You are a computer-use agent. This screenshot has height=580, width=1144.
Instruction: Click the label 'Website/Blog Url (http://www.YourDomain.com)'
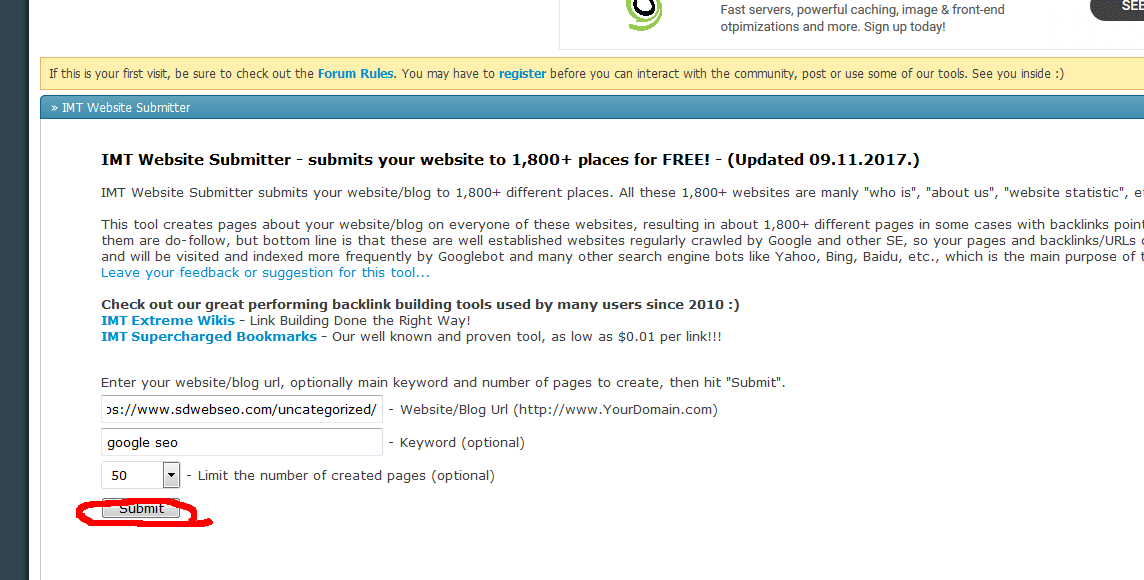point(559,409)
